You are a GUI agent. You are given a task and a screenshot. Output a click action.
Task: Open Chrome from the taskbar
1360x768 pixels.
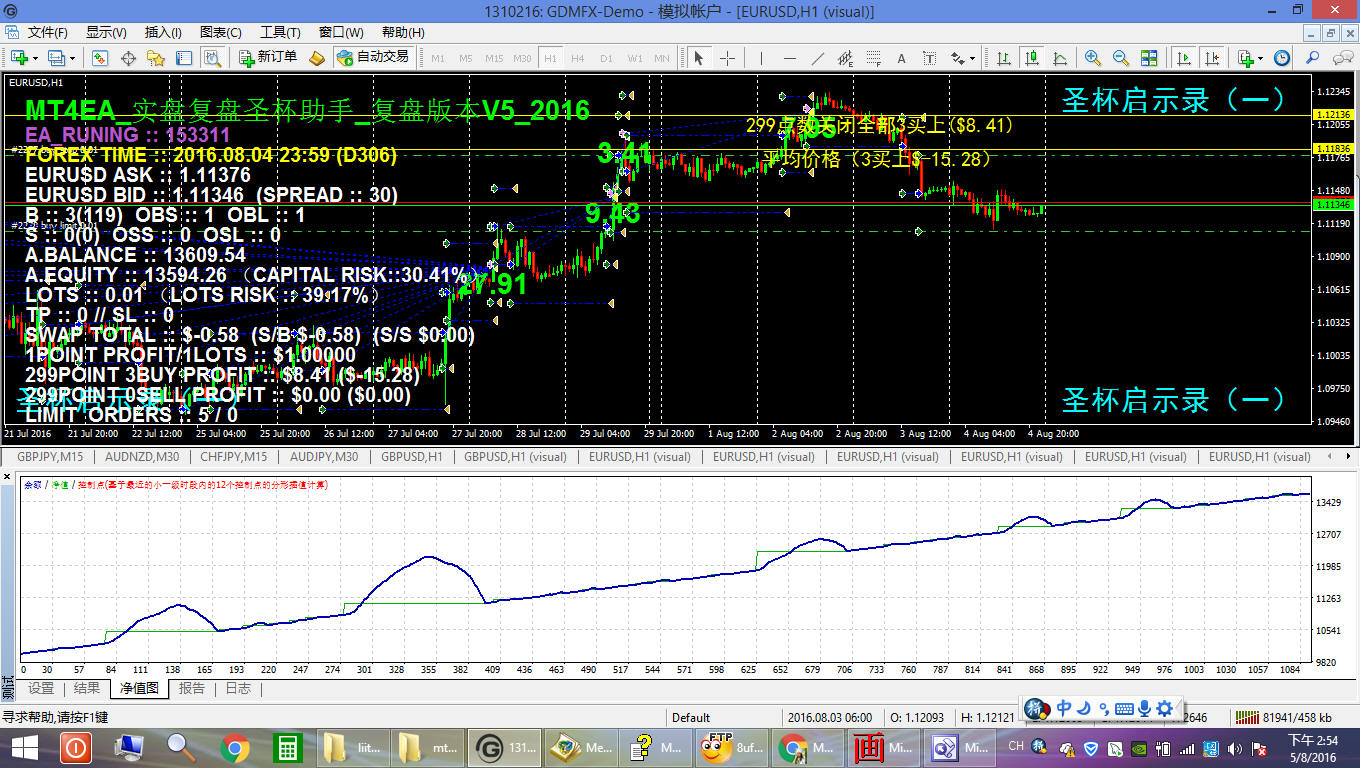[235, 747]
